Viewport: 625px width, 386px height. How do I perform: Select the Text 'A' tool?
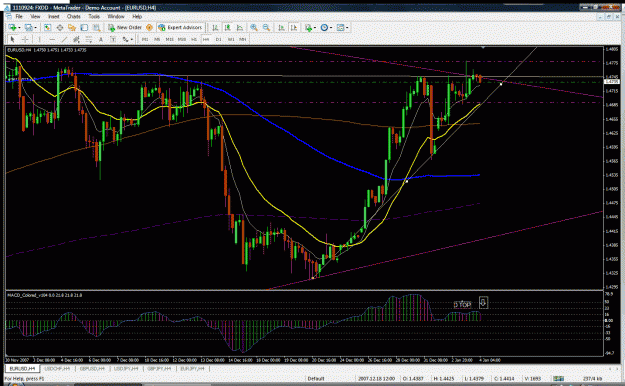(100, 39)
